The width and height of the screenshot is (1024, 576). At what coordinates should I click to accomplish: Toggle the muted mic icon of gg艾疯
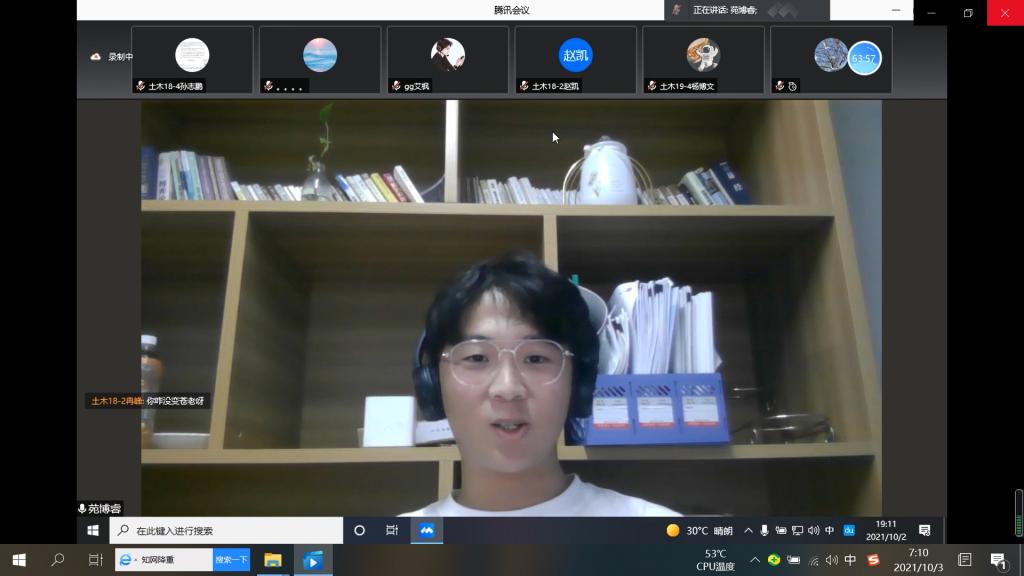(x=396, y=86)
